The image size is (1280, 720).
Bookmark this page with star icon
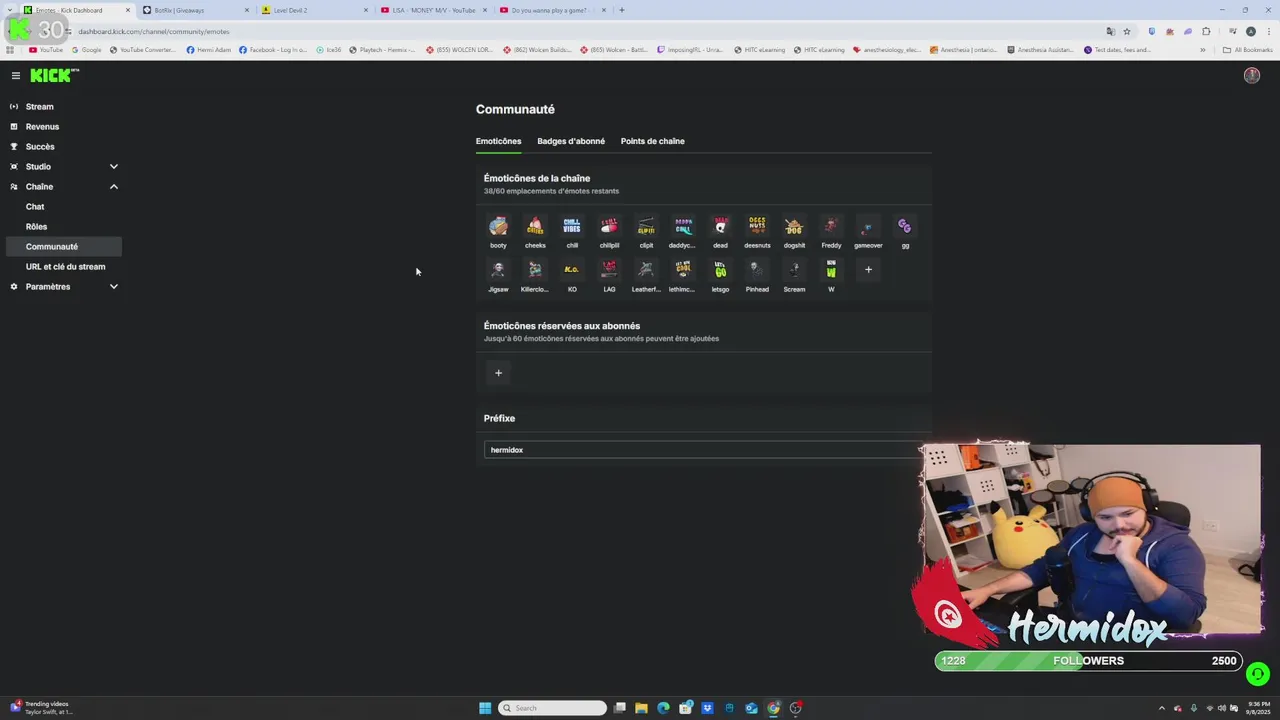click(1127, 31)
